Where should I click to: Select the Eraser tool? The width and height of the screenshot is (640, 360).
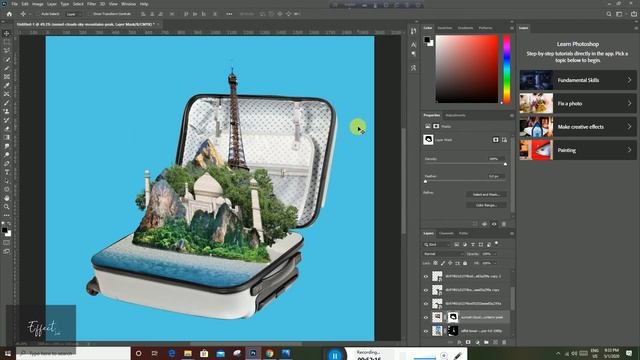pos(7,129)
